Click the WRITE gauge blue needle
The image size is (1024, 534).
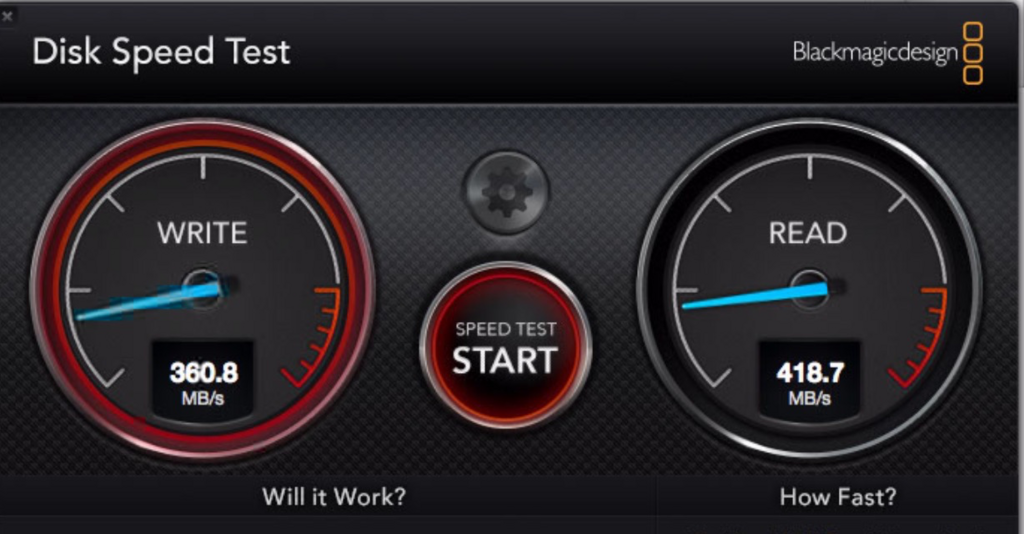point(149,302)
